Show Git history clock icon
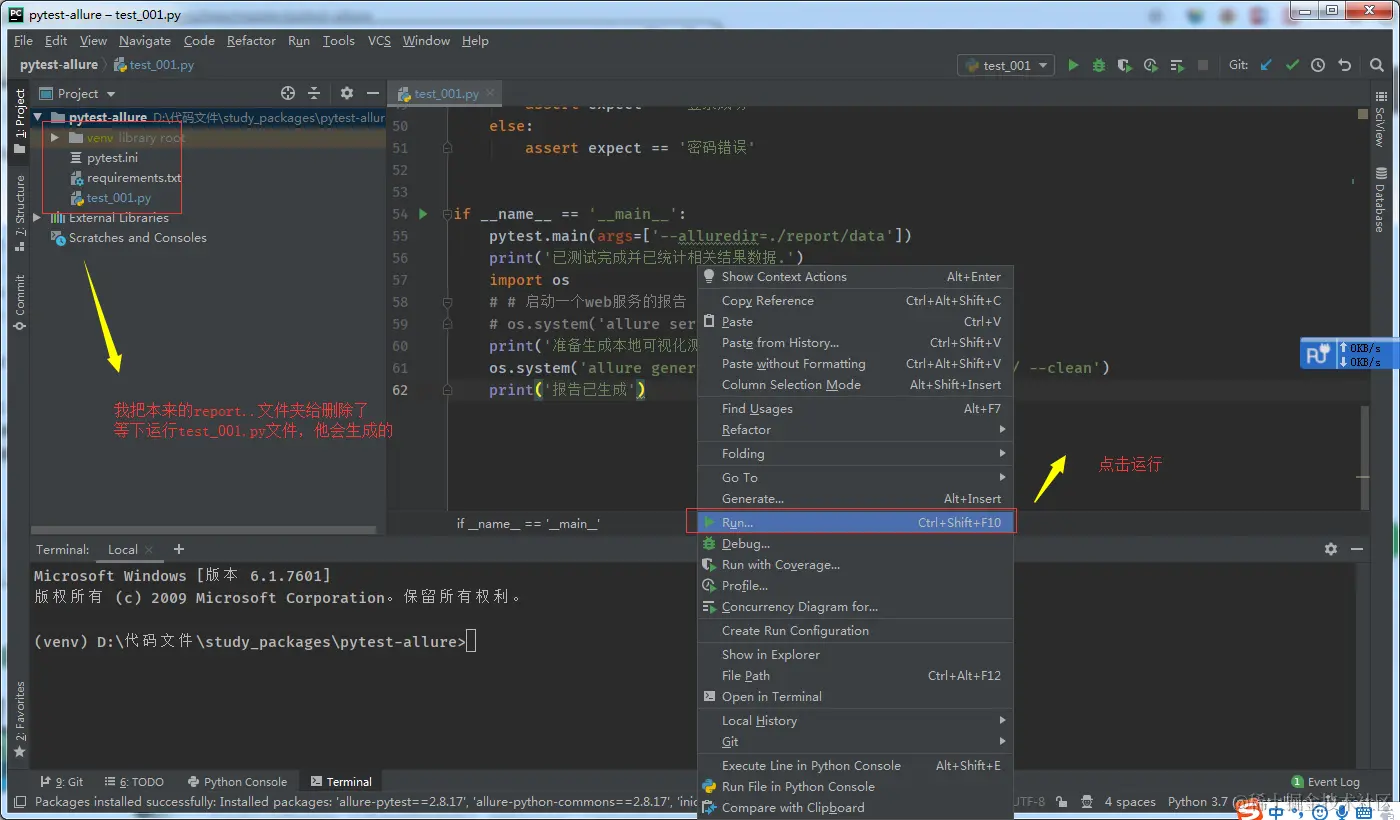1400x820 pixels. coord(1318,65)
